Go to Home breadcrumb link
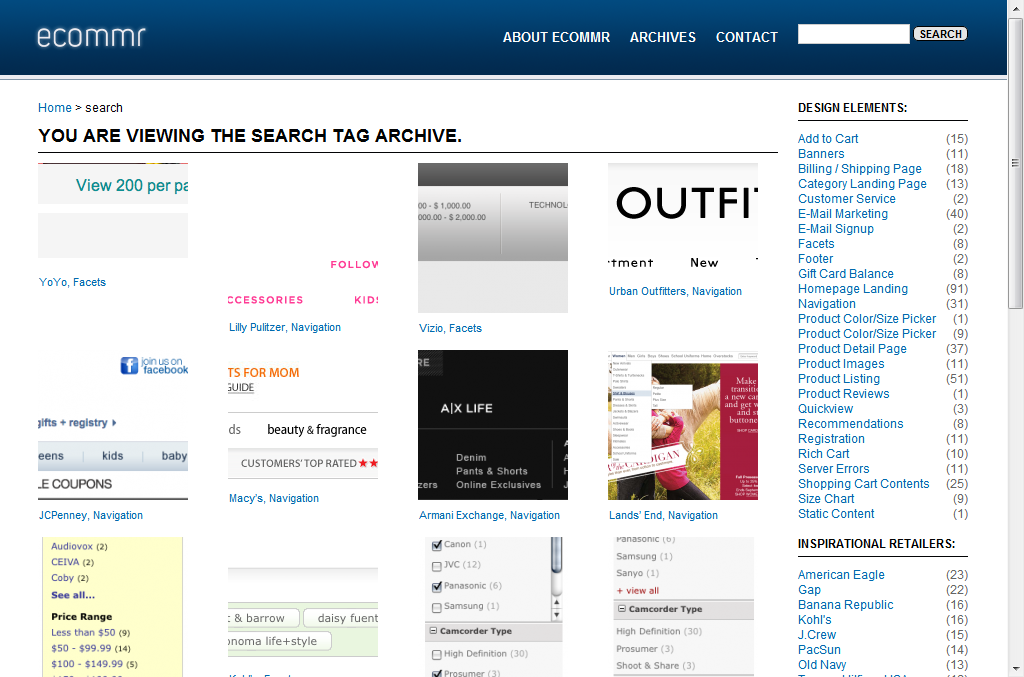This screenshot has height=677, width=1024. tap(55, 108)
